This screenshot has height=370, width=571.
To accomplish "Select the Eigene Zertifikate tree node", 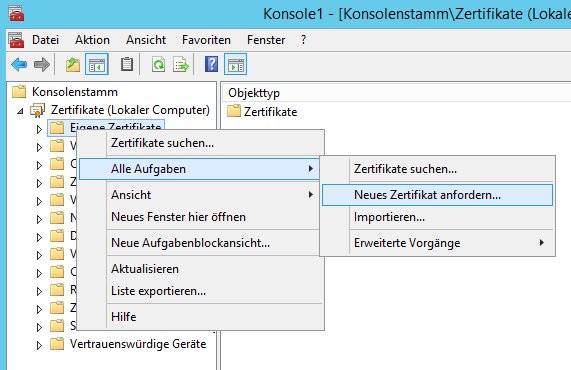I will click(115, 126).
